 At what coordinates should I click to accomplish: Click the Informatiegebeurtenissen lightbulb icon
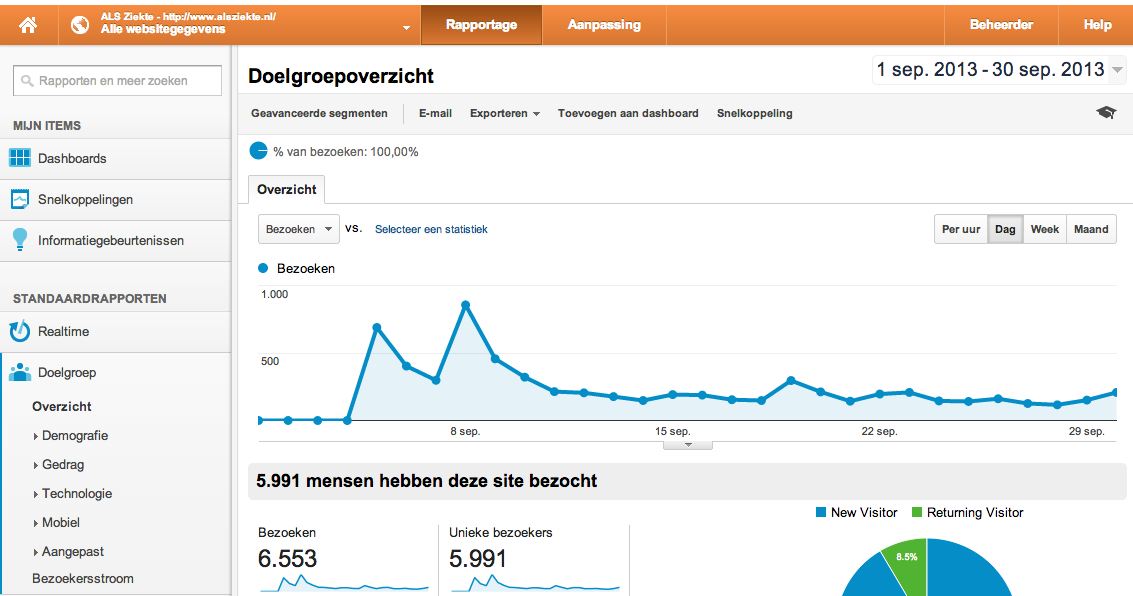tap(20, 239)
